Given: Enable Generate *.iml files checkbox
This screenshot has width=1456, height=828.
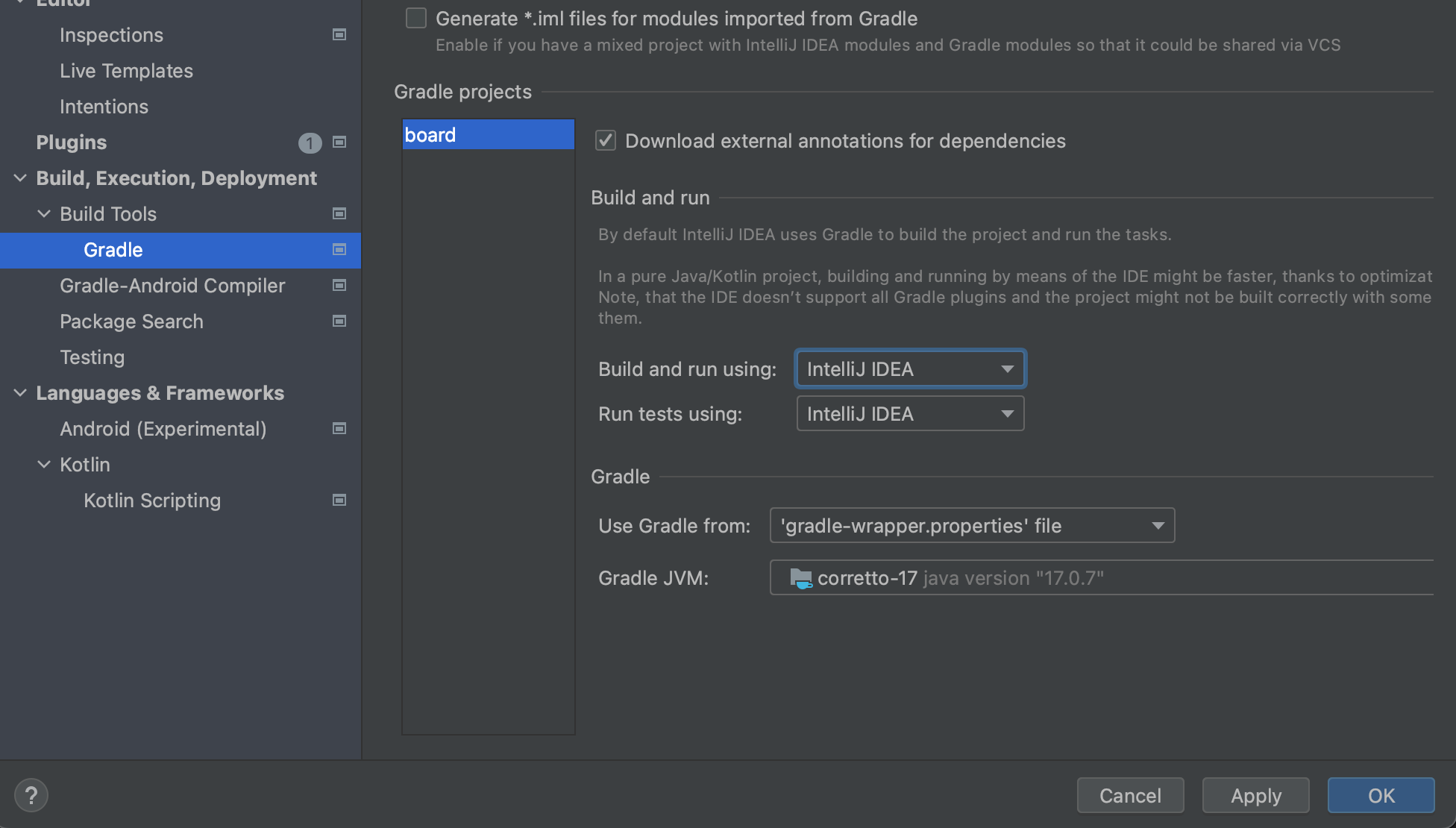Looking at the screenshot, I should tap(416, 18).
